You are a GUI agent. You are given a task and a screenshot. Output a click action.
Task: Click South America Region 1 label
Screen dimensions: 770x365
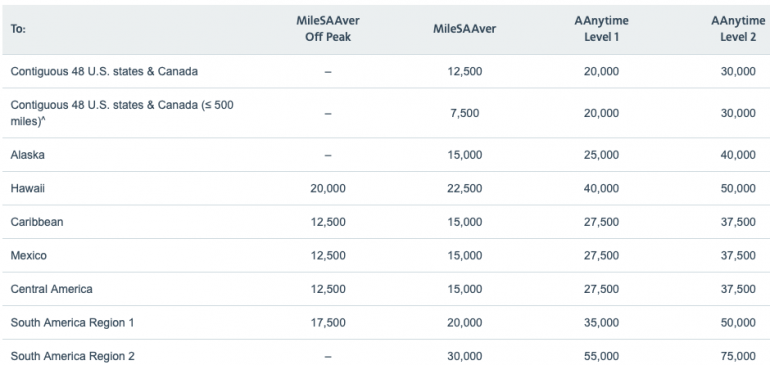(72, 323)
